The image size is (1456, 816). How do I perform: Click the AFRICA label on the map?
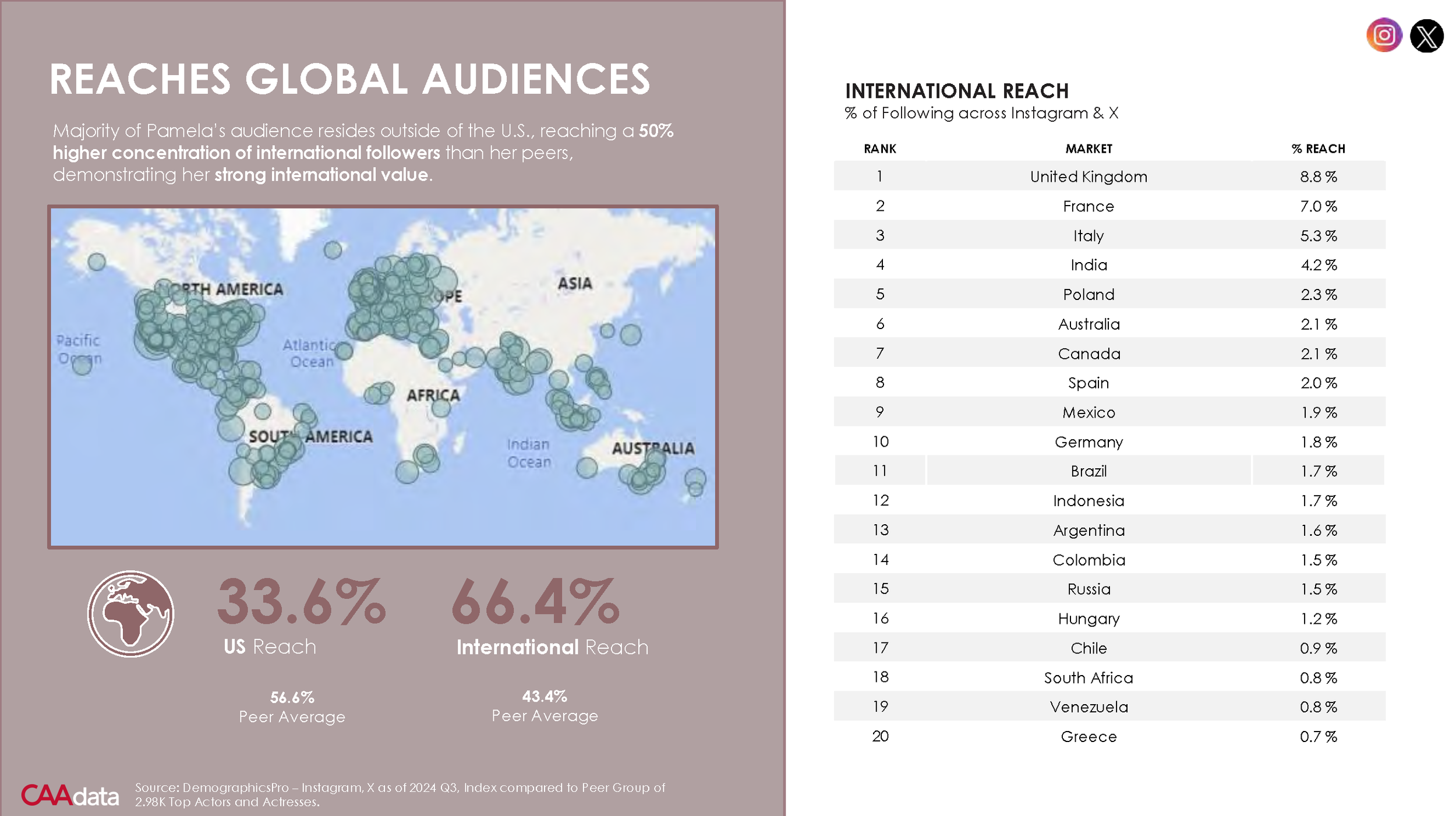pos(433,395)
